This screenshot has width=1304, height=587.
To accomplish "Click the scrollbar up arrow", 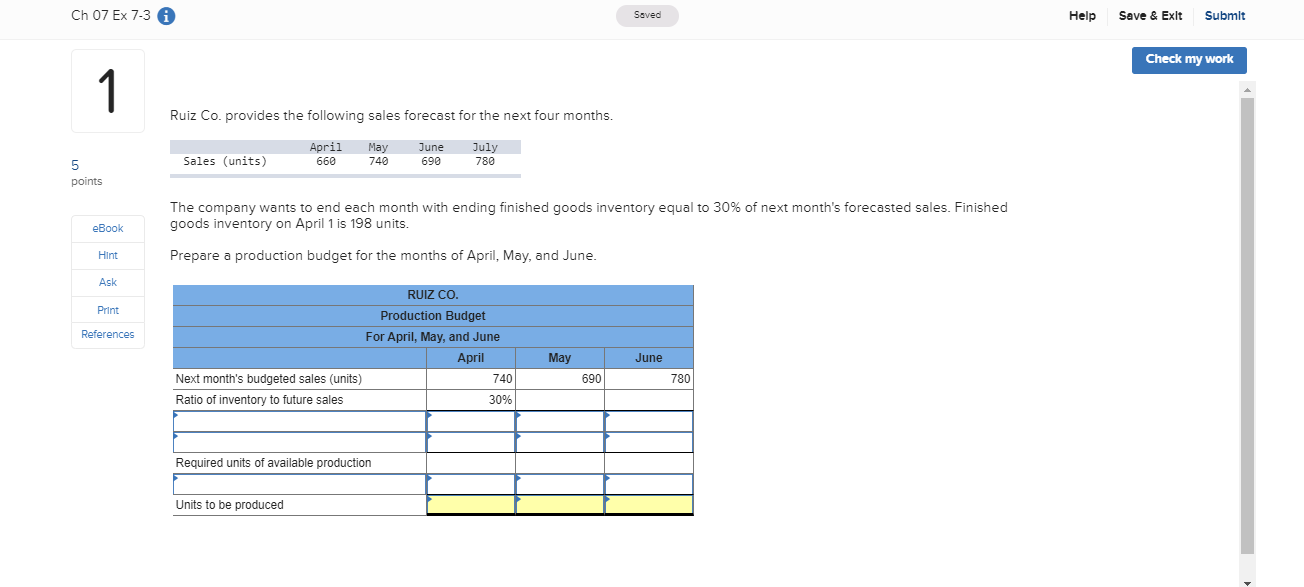I will (1246, 90).
